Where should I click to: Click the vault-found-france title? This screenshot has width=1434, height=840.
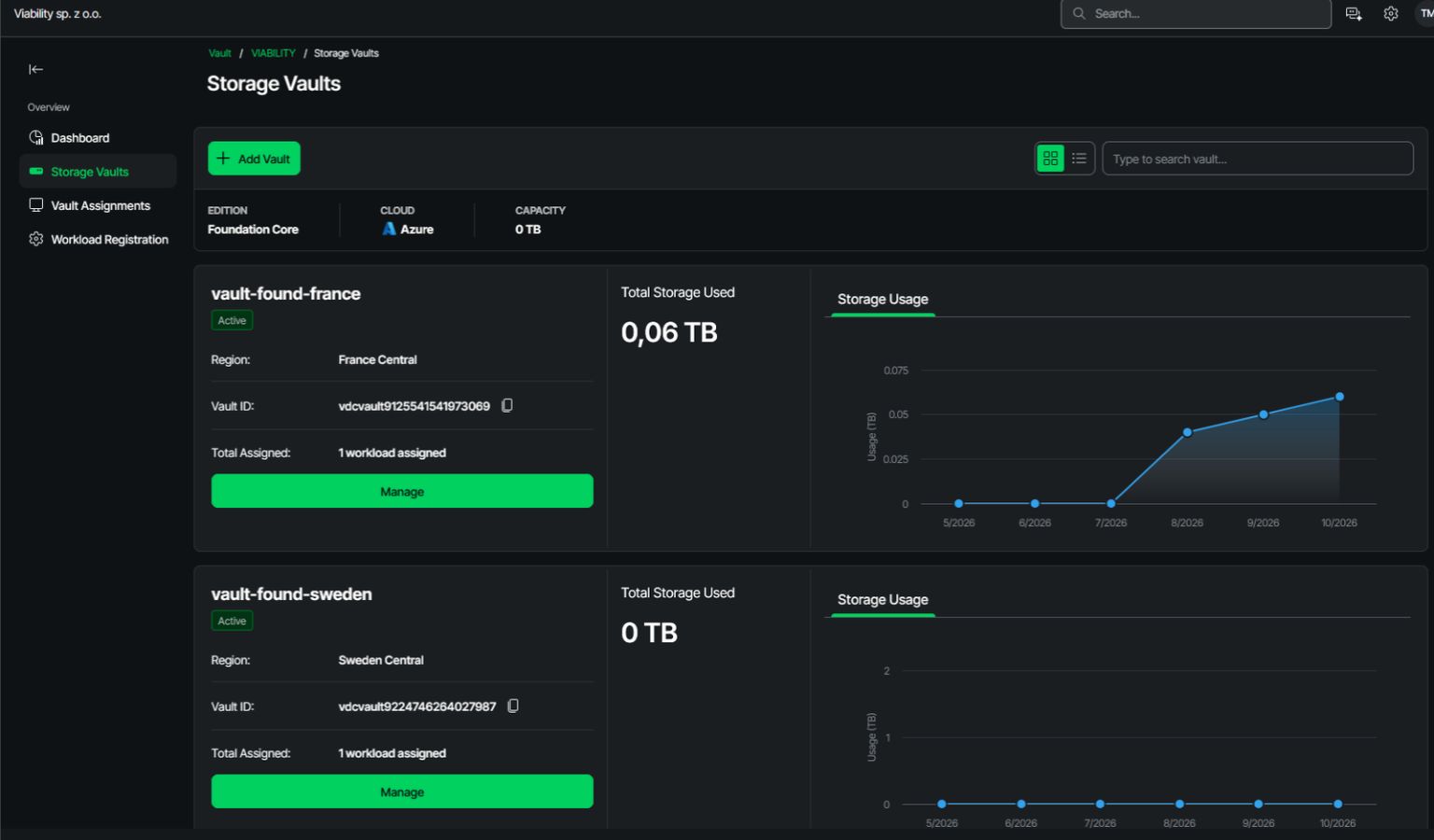coord(286,293)
